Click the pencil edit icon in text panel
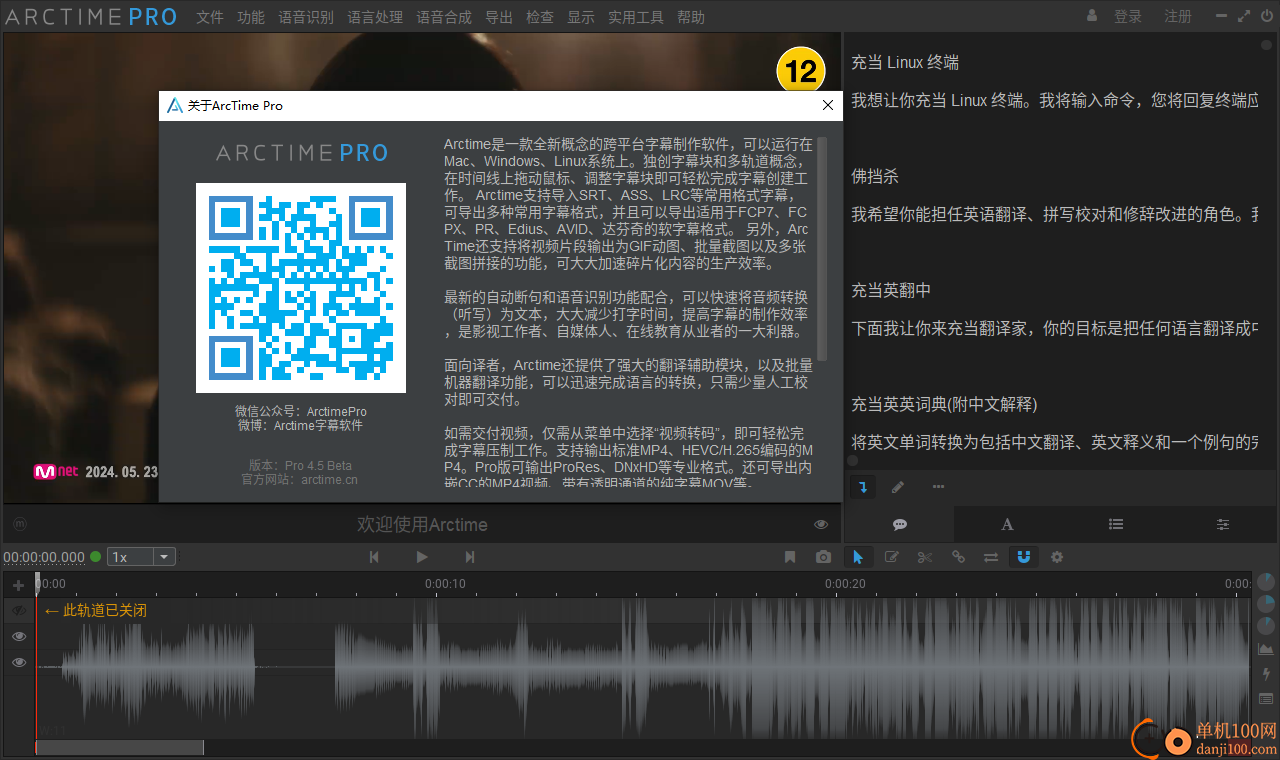This screenshot has height=760, width=1280. tap(898, 487)
